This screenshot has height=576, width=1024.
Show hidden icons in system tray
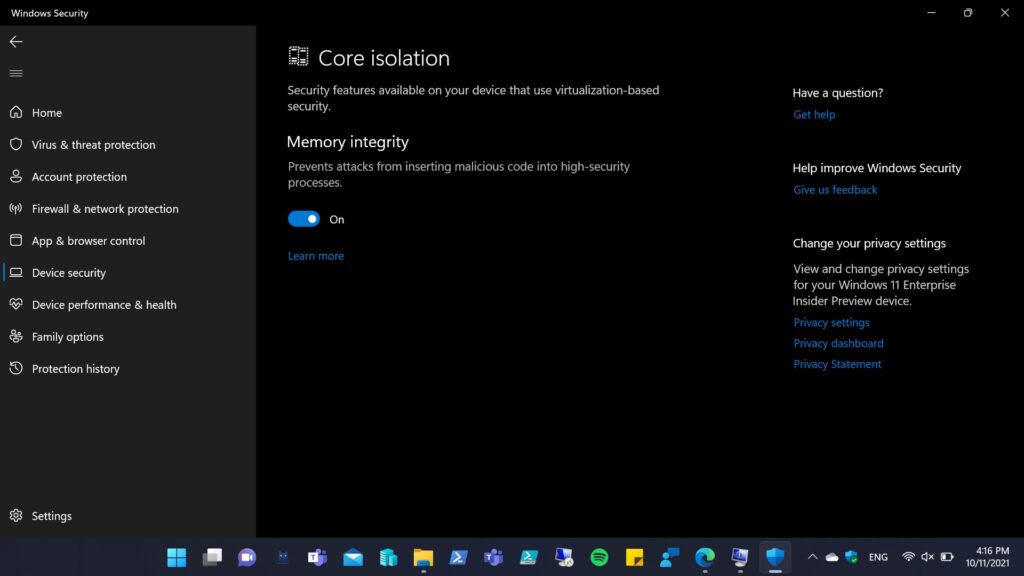(812, 557)
